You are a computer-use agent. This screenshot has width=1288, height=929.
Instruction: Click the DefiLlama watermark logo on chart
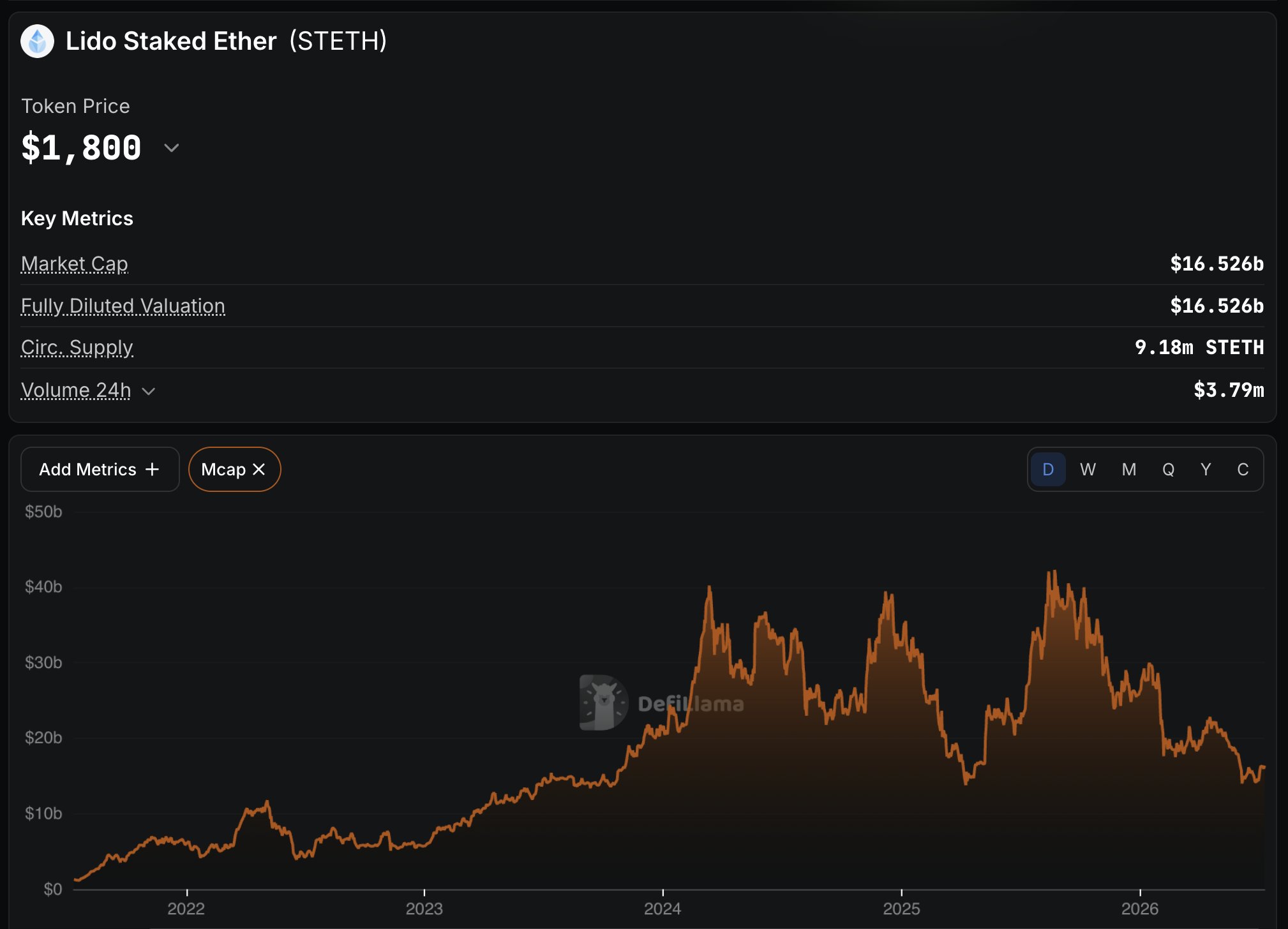click(x=604, y=702)
